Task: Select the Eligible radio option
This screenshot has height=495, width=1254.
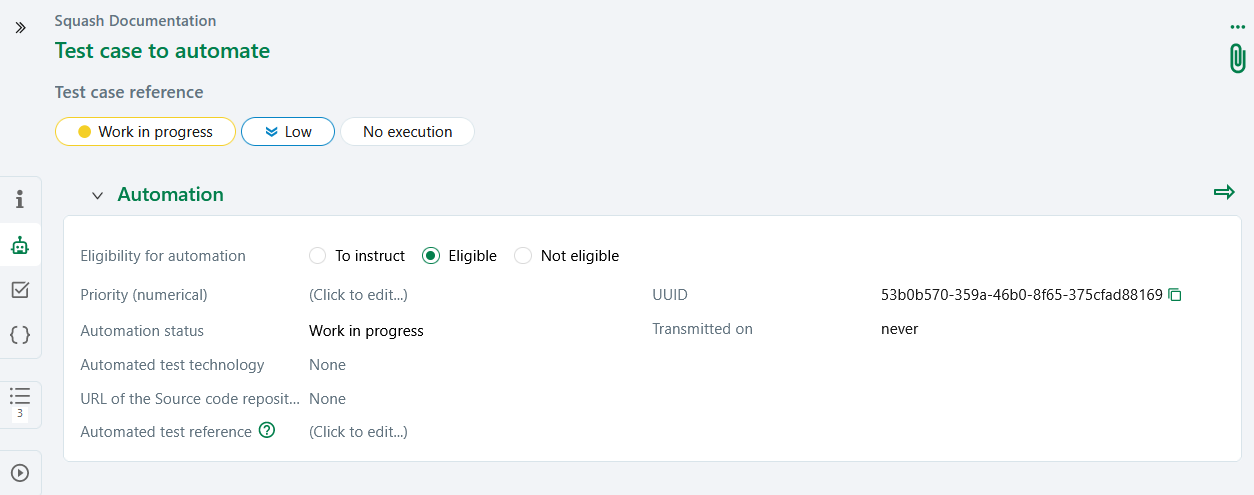Action: [431, 256]
